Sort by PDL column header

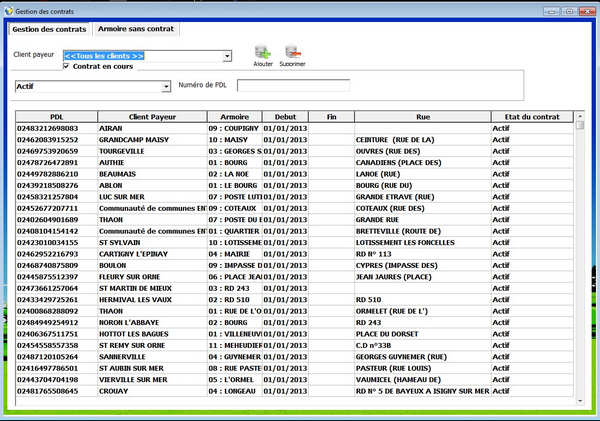(56, 117)
